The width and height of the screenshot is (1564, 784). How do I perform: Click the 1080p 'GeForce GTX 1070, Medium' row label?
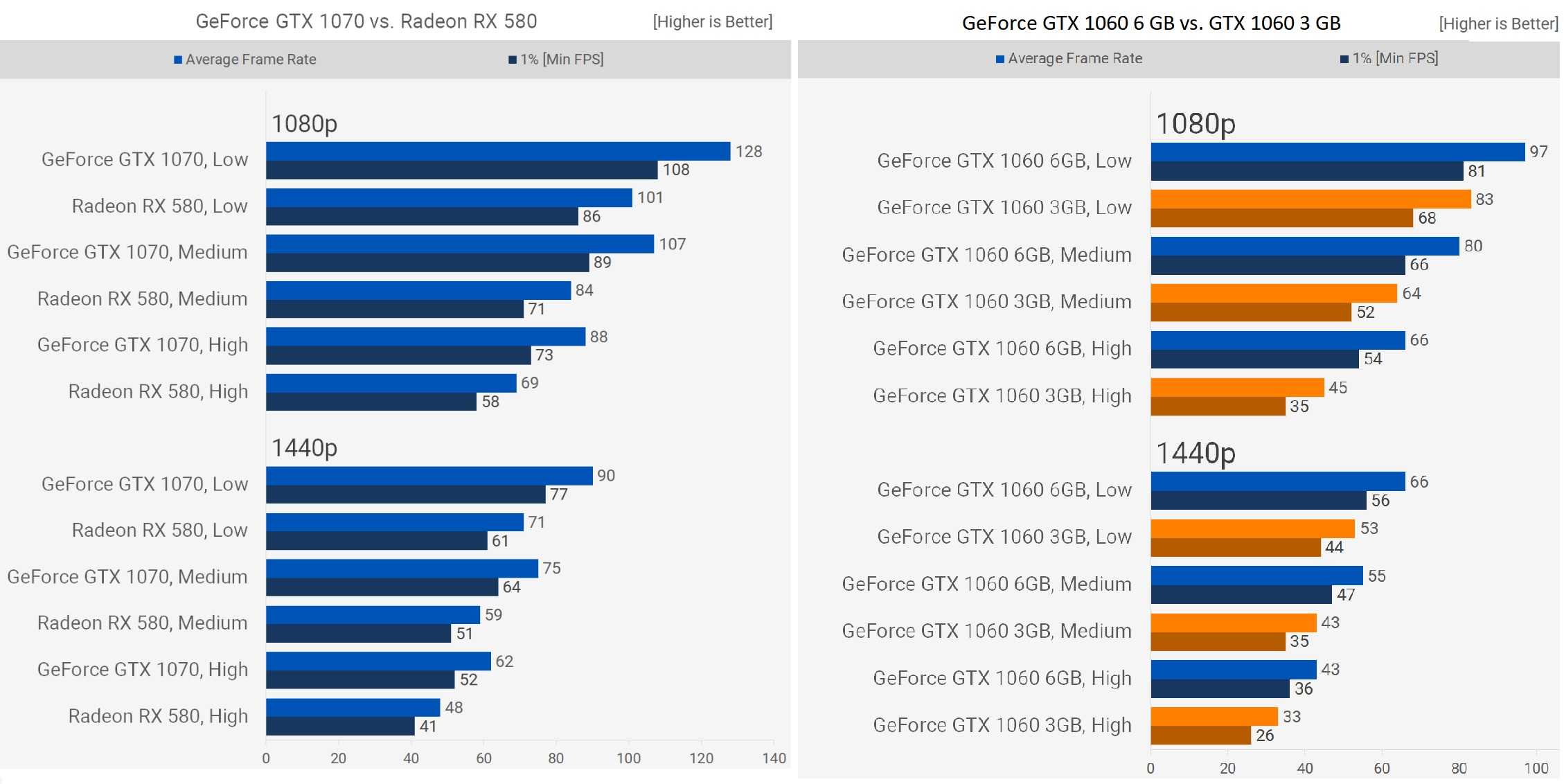pyautogui.click(x=127, y=252)
